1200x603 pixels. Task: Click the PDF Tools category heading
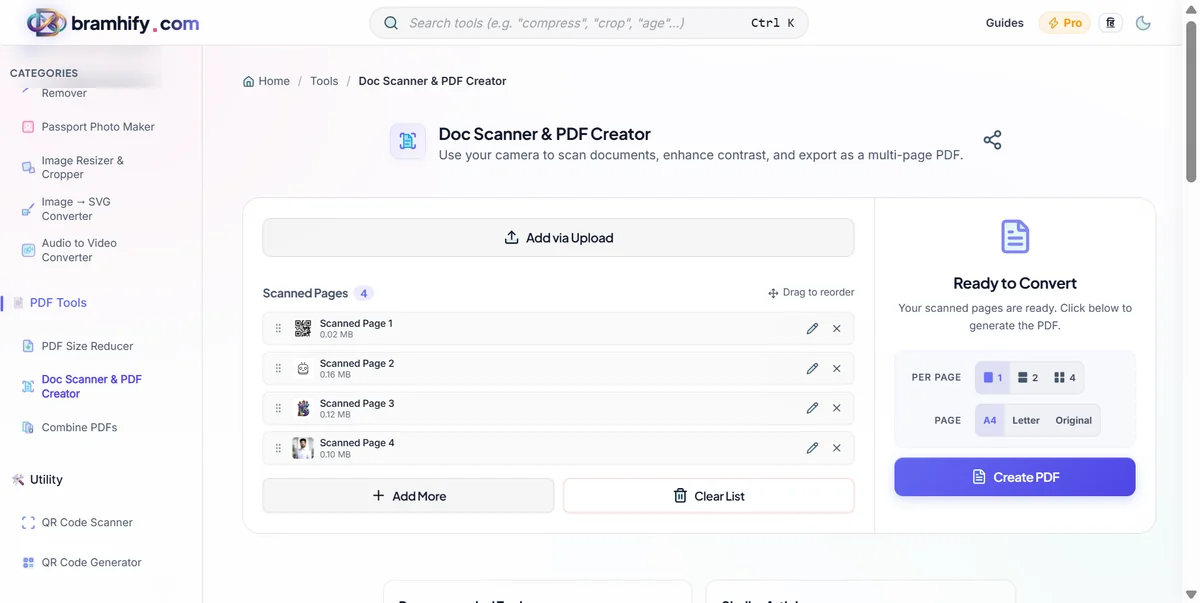pos(58,303)
